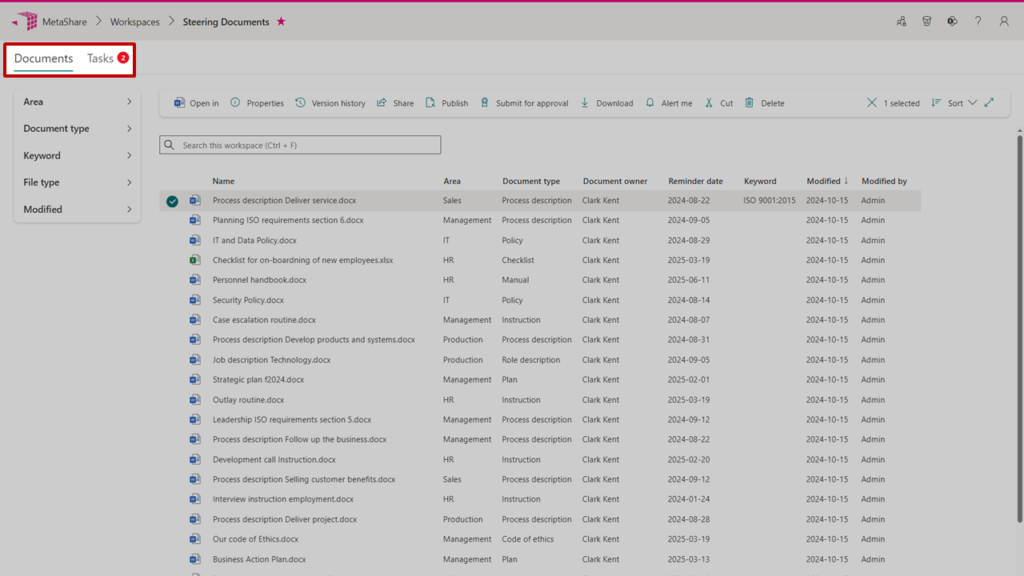Click the permissions people icon in header
The image size is (1024, 576).
(x=901, y=21)
